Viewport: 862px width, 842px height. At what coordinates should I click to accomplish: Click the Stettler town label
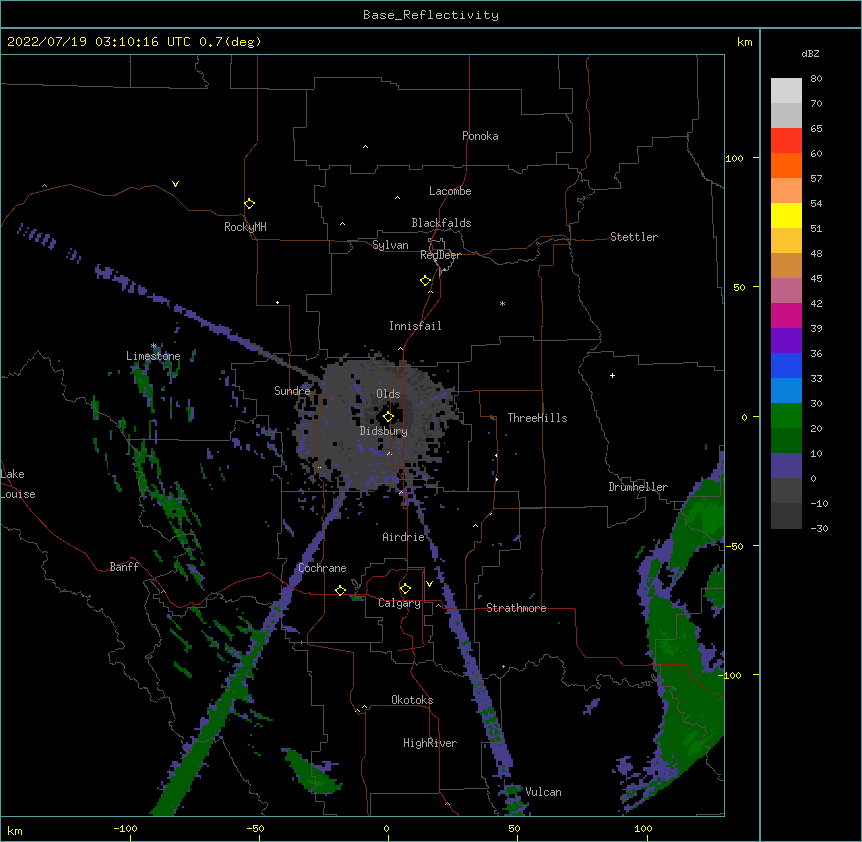[634, 237]
